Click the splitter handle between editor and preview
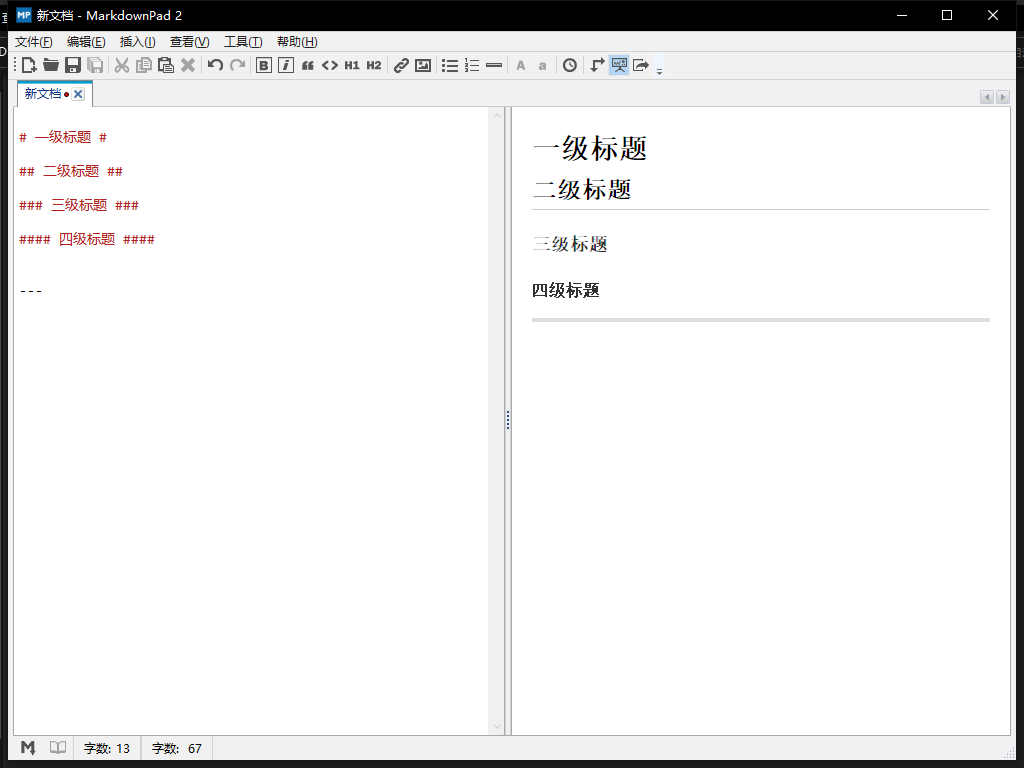The image size is (1024, 768). point(508,420)
